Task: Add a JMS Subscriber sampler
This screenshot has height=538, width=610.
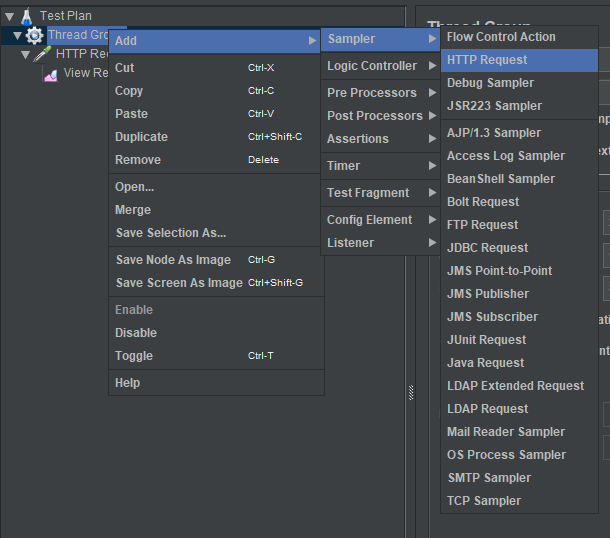Action: 519,317
